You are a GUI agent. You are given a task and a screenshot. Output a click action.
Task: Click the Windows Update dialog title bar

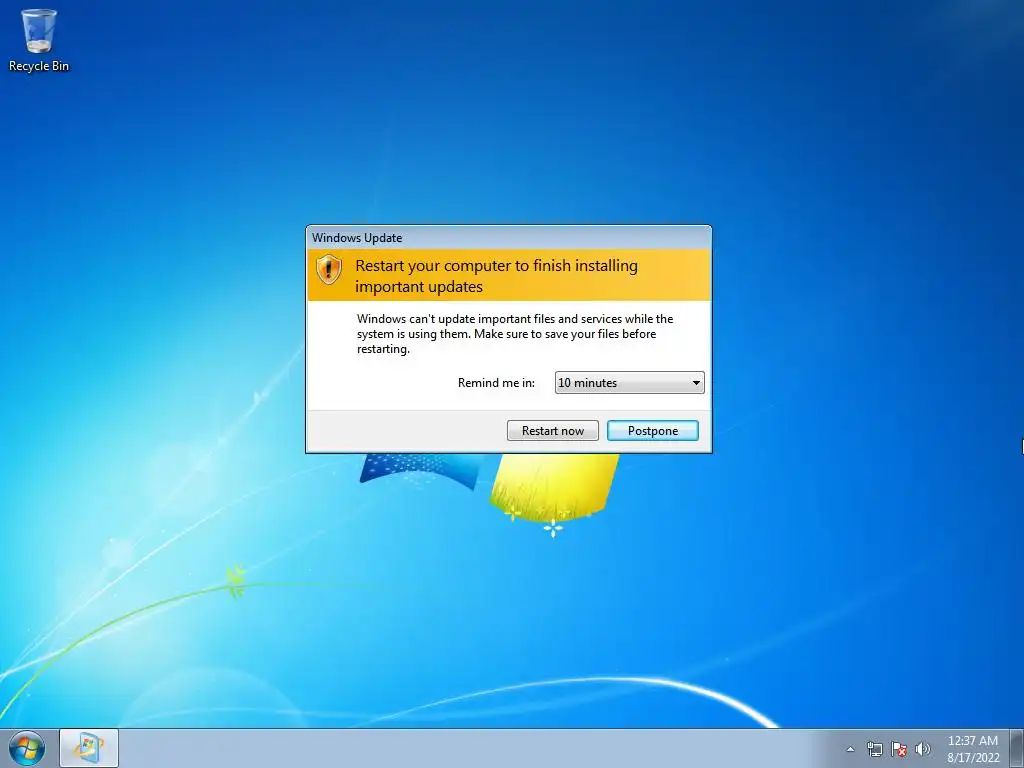point(509,238)
